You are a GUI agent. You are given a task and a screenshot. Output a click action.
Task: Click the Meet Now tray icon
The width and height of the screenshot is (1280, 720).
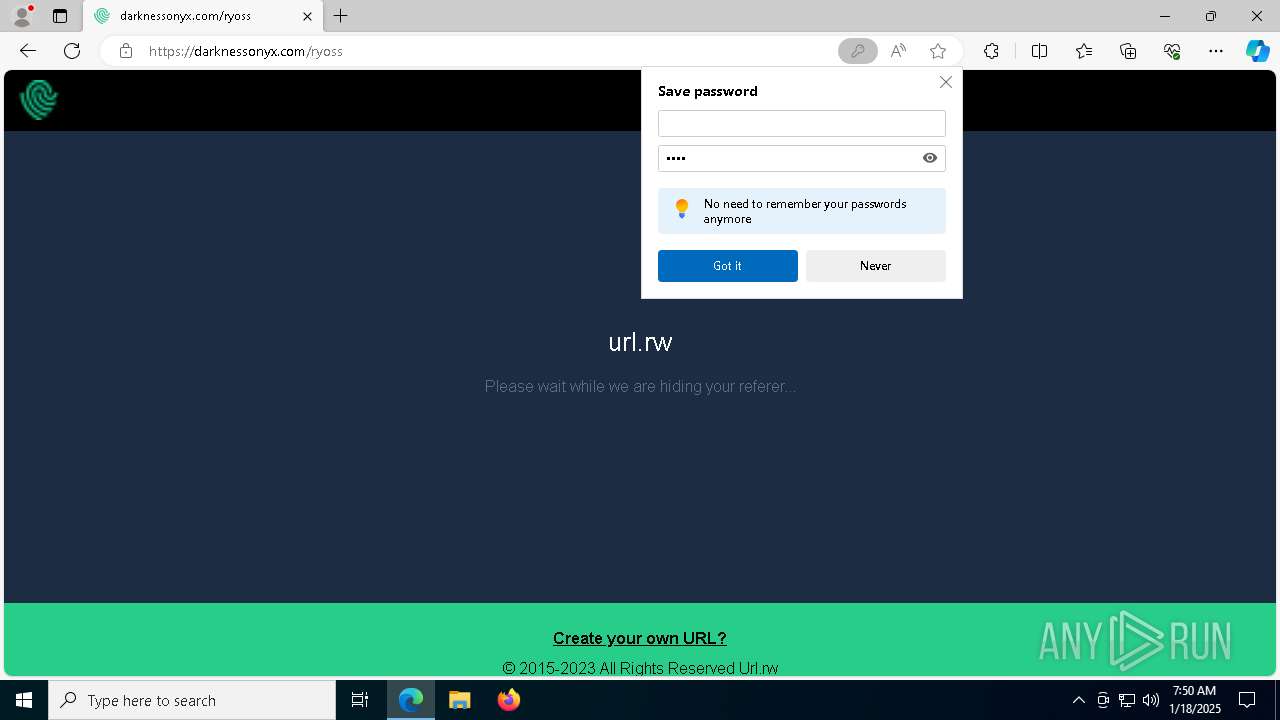[x=1103, y=700]
